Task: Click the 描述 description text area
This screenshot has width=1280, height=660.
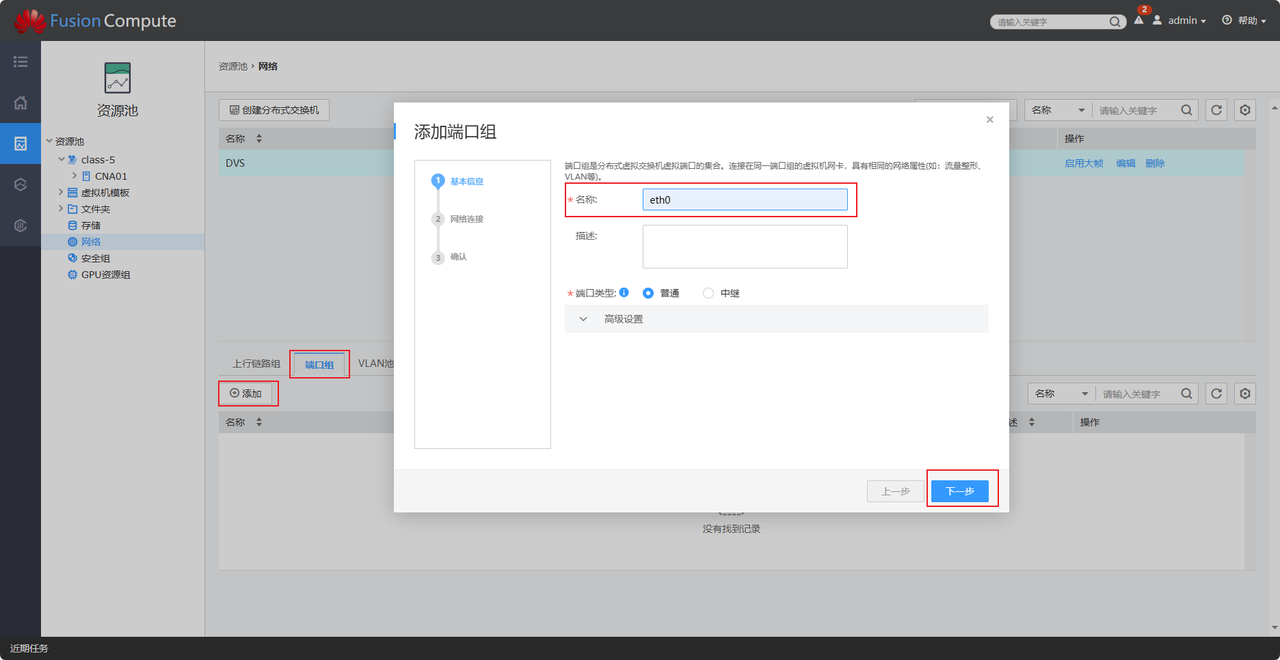Action: pos(745,246)
